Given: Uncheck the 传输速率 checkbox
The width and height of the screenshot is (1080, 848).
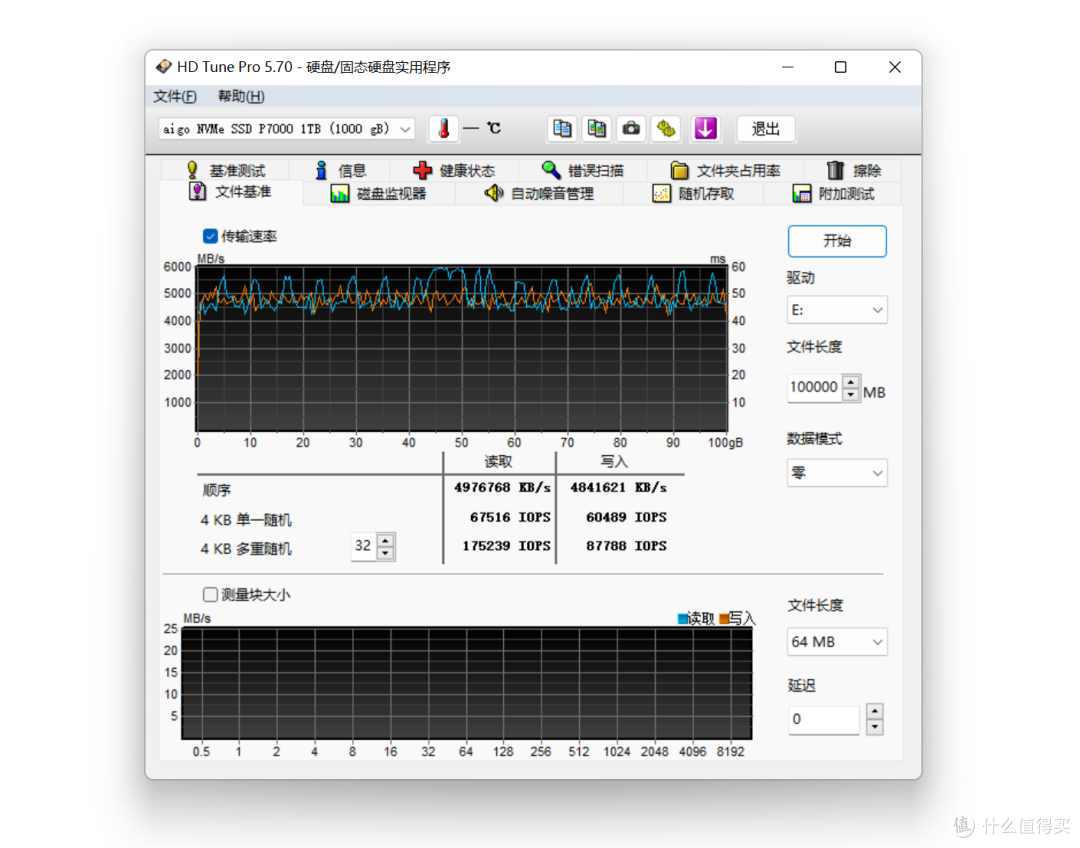Looking at the screenshot, I should pos(210,236).
